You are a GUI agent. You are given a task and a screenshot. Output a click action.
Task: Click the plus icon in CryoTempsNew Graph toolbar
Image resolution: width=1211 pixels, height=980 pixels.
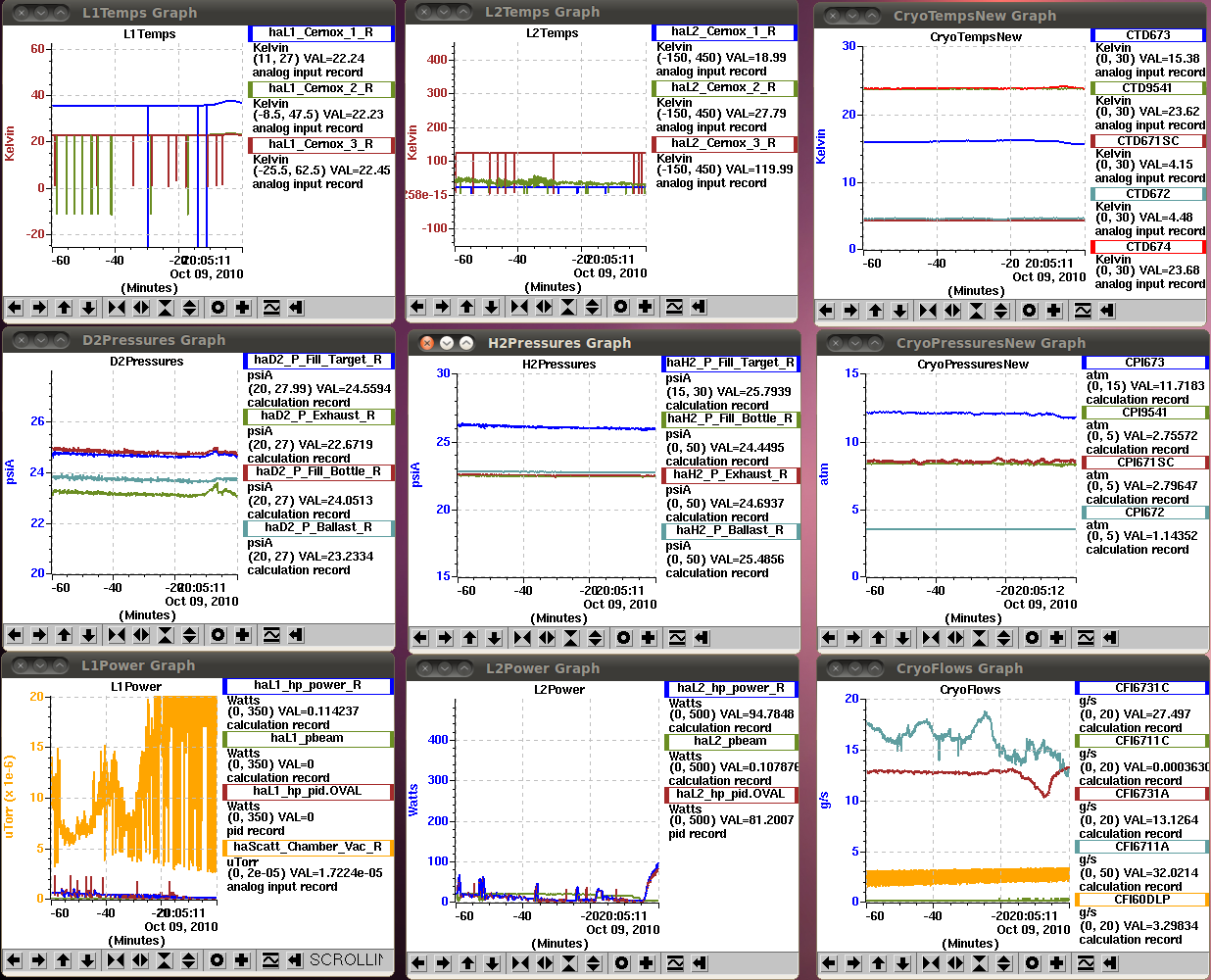pos(1053,311)
